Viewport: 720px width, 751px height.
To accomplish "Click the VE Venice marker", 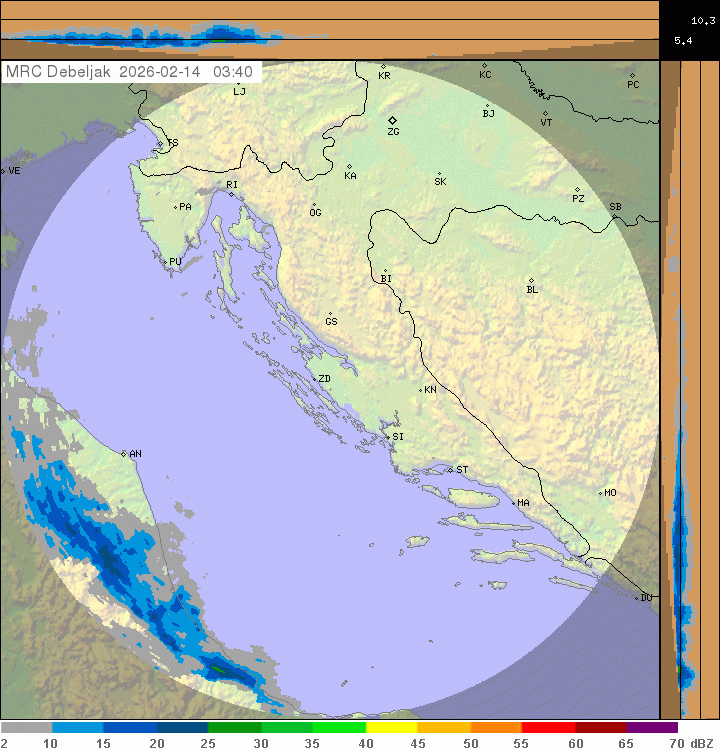I will click(x=3, y=171).
